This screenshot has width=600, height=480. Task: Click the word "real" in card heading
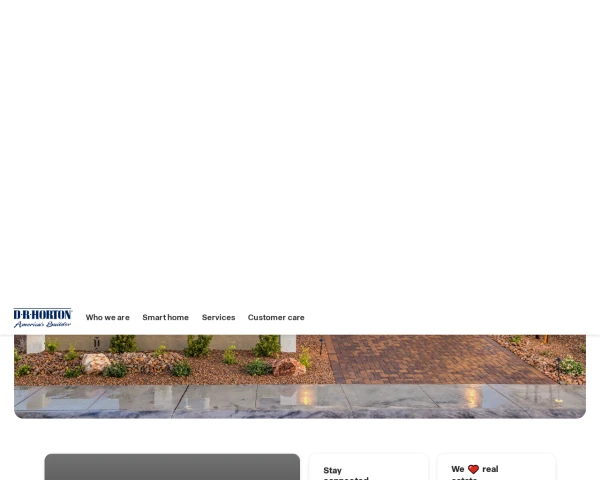click(x=490, y=469)
